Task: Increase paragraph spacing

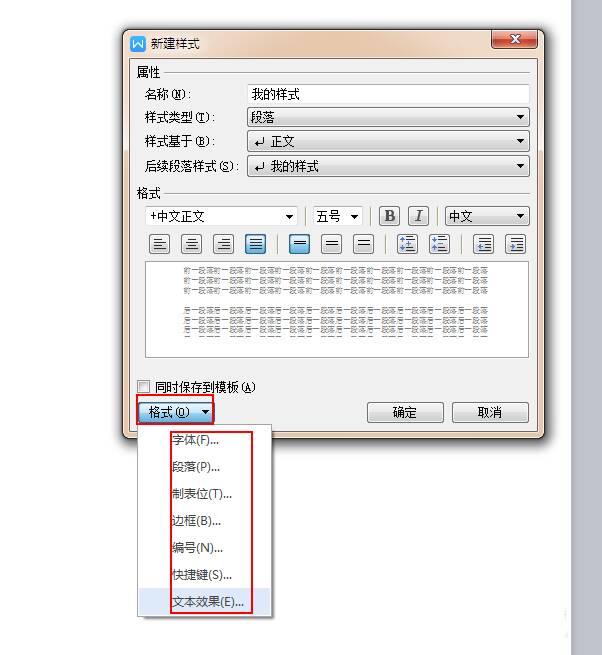Action: pyautogui.click(x=407, y=244)
